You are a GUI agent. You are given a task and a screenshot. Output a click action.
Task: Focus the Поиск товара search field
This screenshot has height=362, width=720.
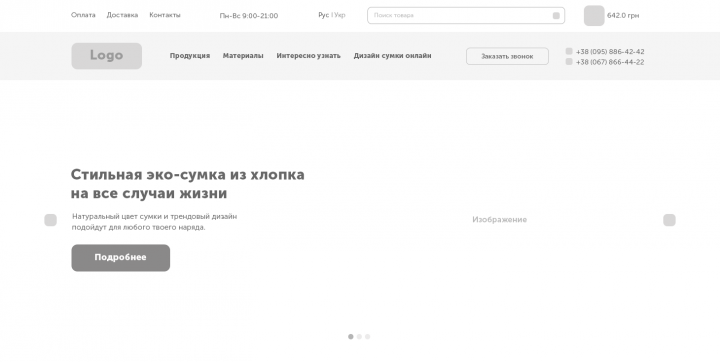(x=466, y=16)
